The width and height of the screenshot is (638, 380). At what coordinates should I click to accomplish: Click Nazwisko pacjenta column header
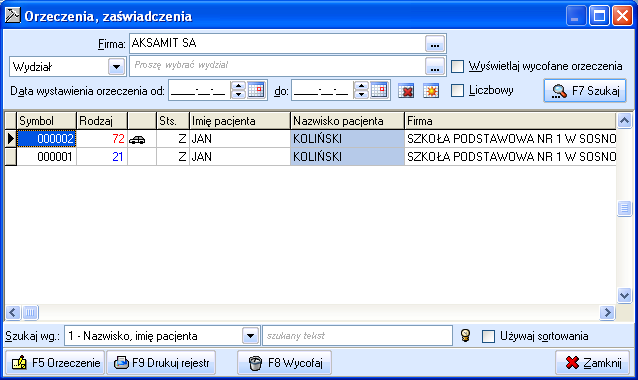point(347,121)
